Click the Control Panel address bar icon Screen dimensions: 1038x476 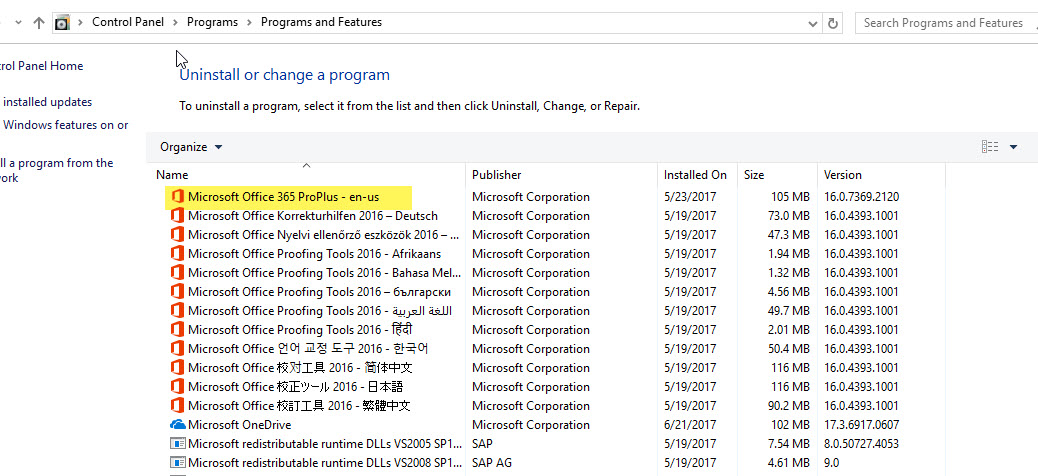pyautogui.click(x=62, y=23)
